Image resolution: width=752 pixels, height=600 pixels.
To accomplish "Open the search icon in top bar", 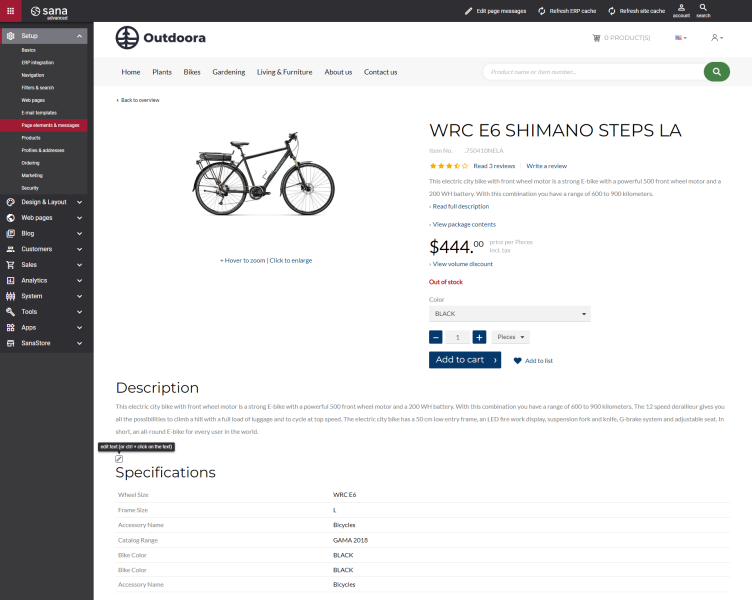I will pos(703,11).
